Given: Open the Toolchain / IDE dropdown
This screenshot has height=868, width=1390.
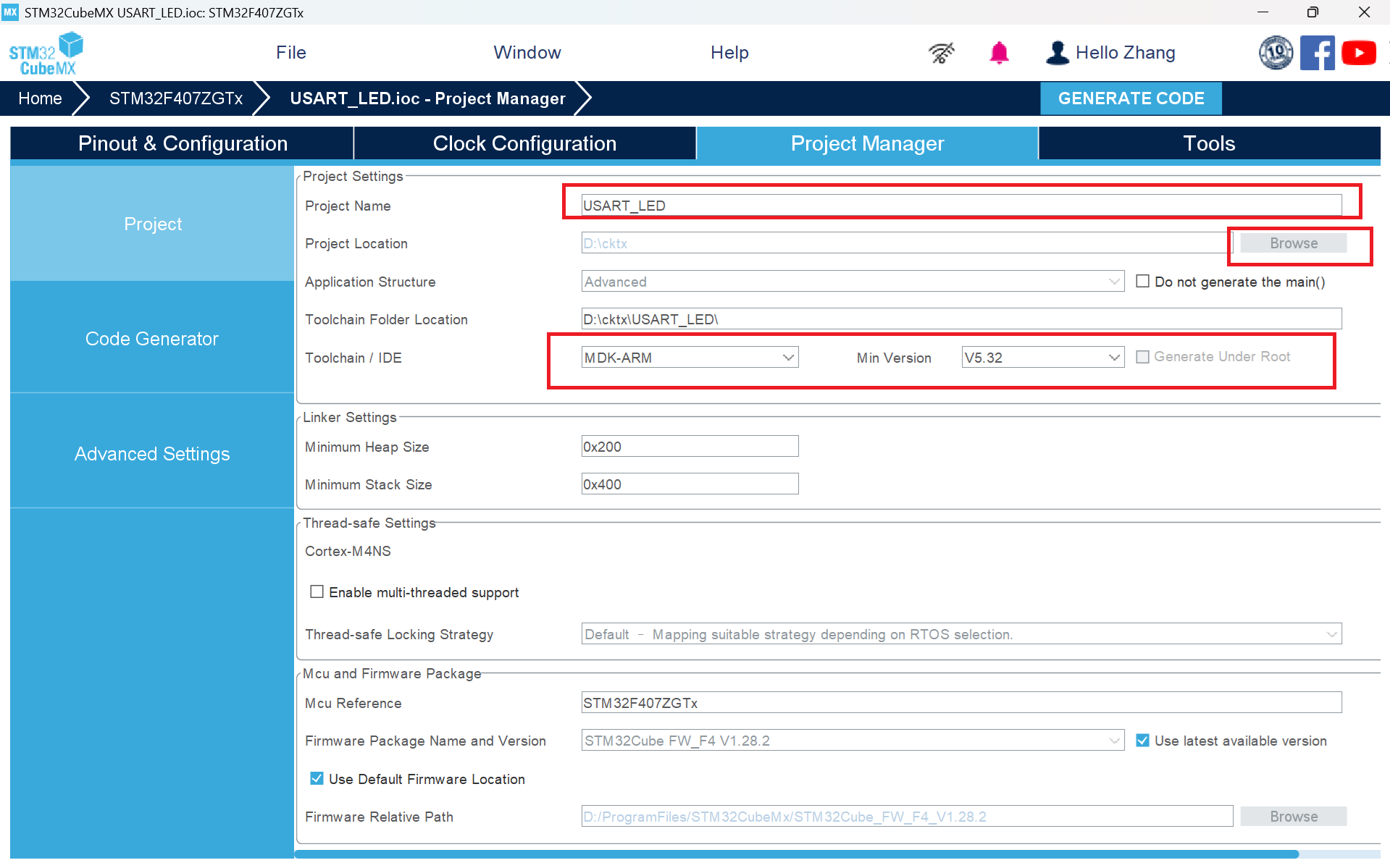Looking at the screenshot, I should tap(690, 358).
